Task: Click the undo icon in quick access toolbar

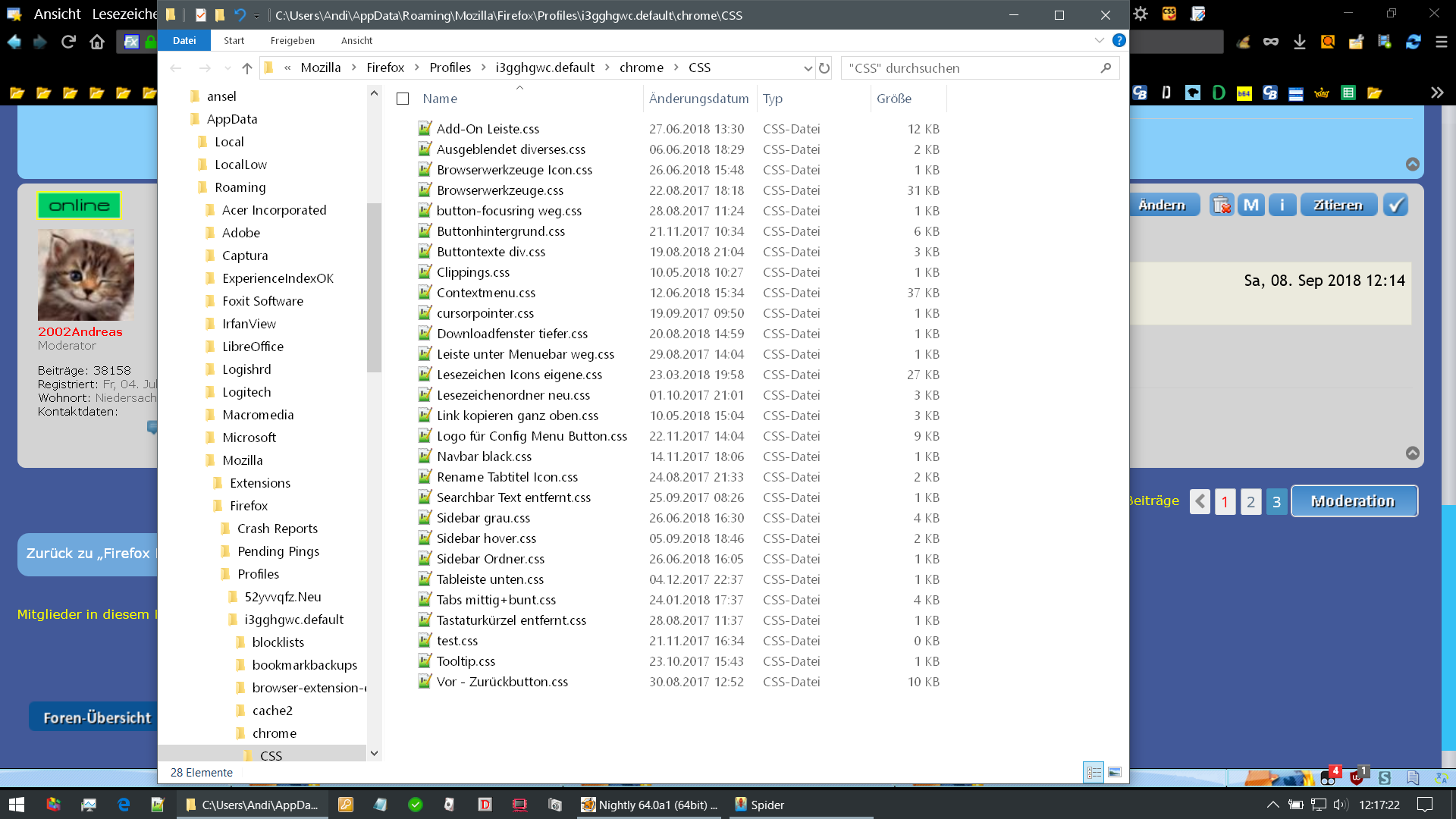Action: (240, 15)
